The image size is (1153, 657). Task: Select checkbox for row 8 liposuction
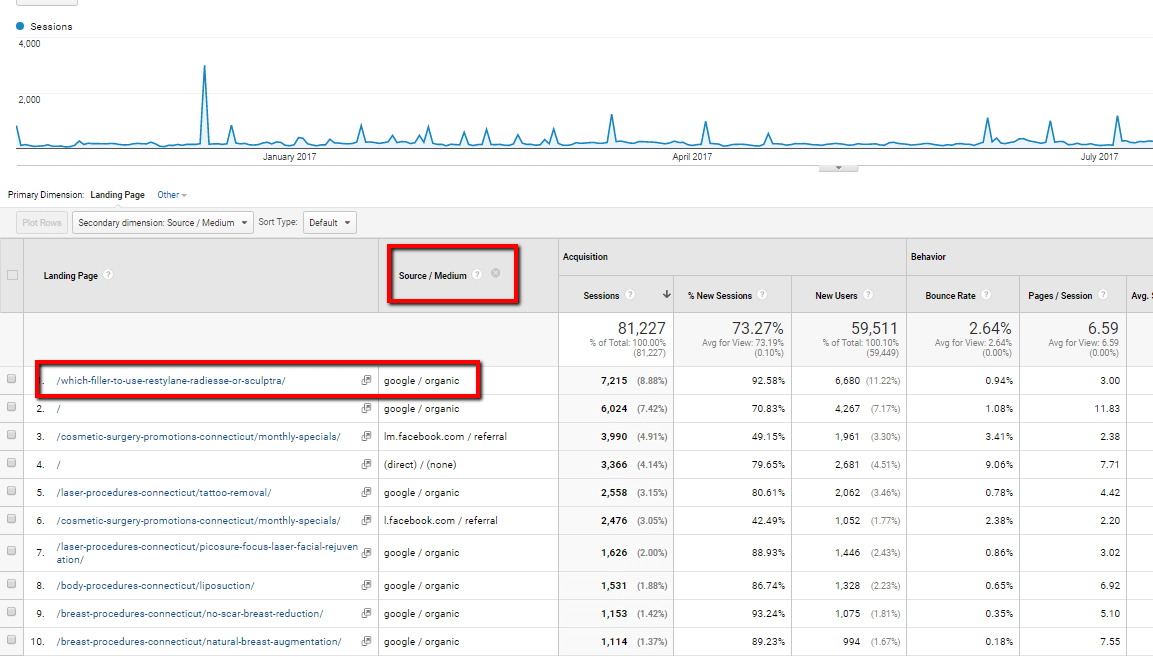(x=12, y=586)
